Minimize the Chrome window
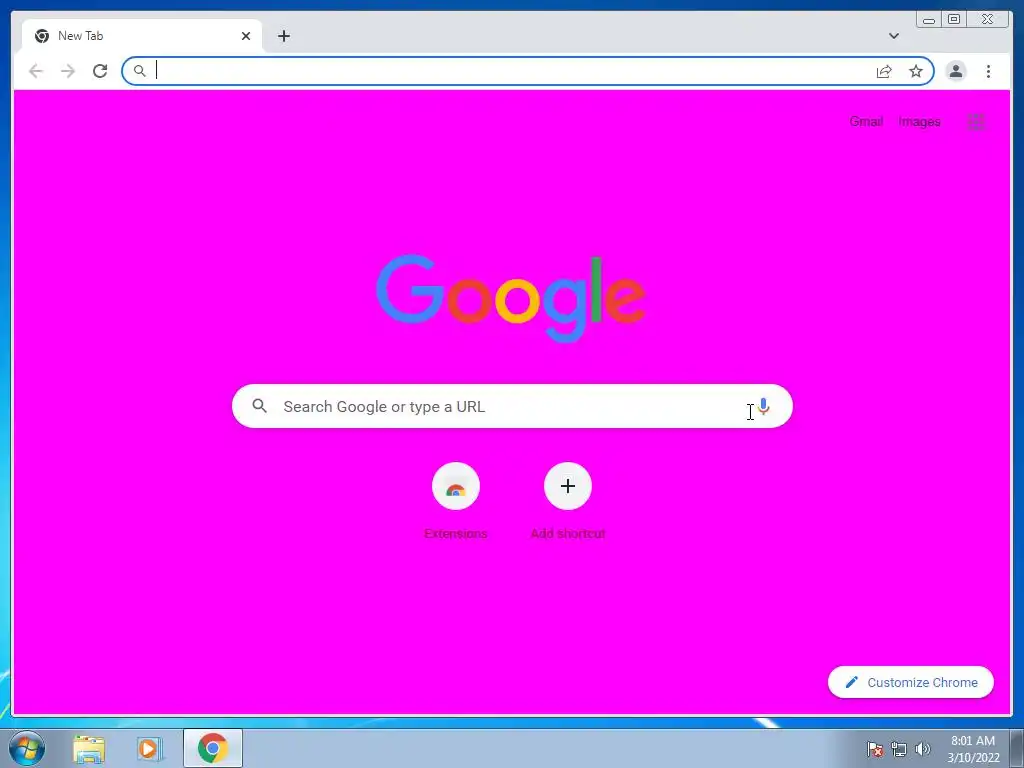The width and height of the screenshot is (1024, 768). coord(929,20)
